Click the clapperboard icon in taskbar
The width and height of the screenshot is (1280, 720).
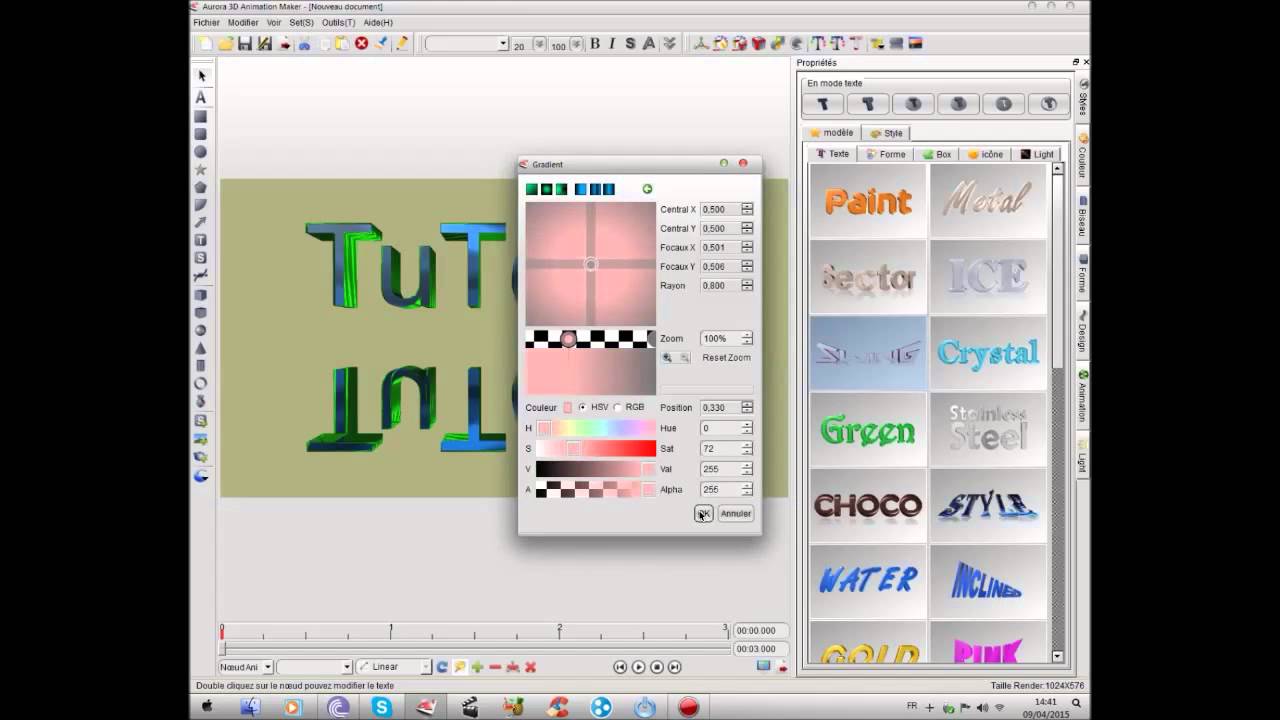tap(469, 707)
